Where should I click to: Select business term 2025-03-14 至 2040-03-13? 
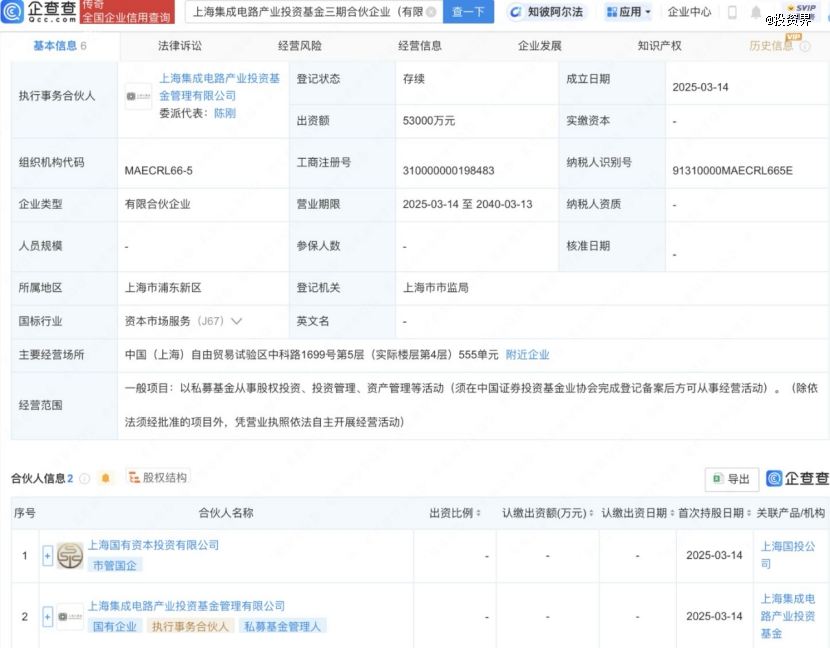coord(467,204)
